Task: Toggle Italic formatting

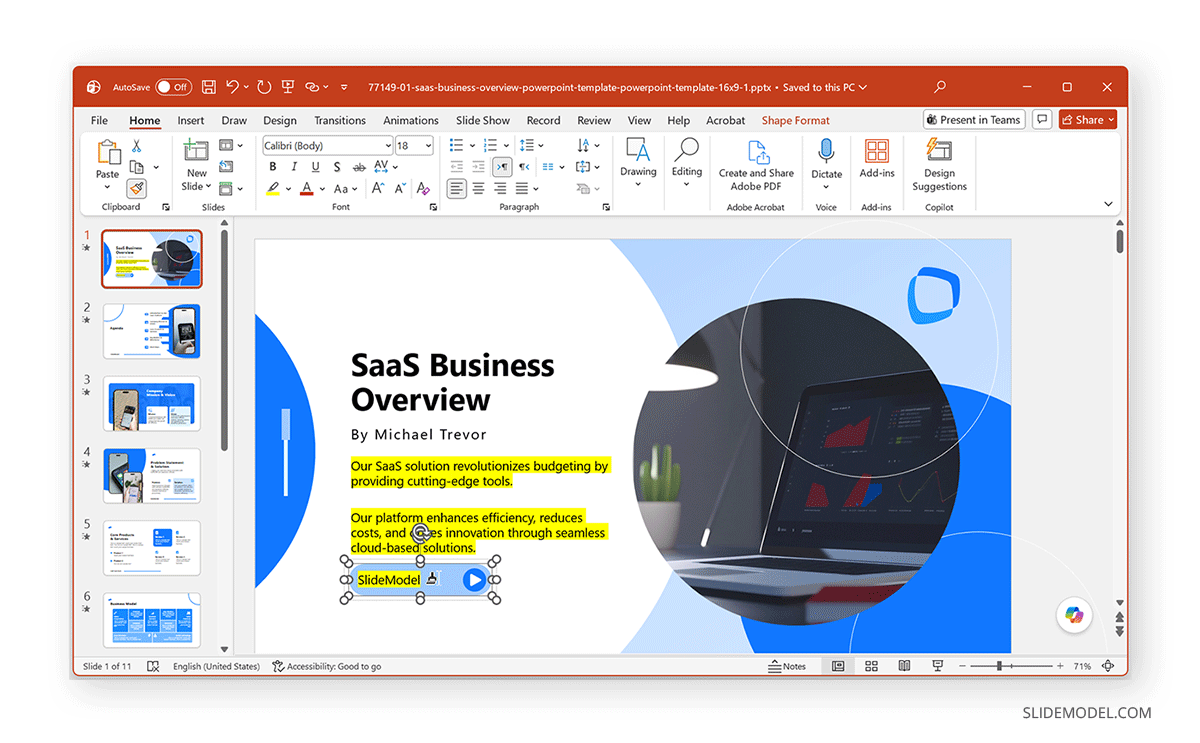Action: click(x=294, y=167)
